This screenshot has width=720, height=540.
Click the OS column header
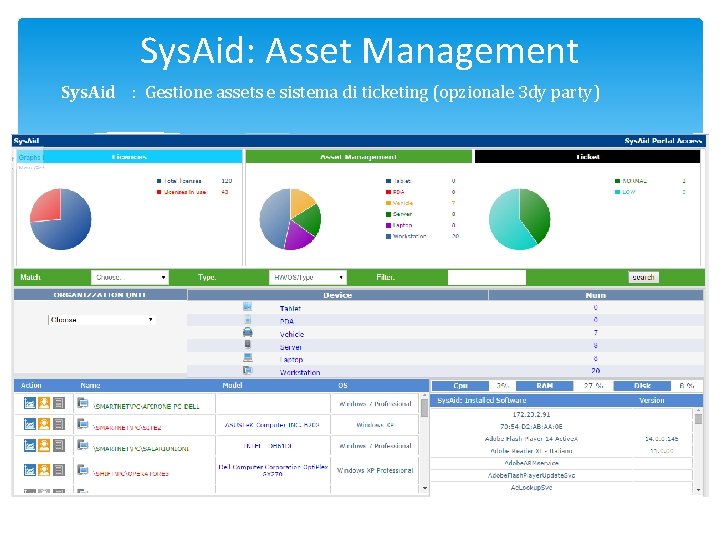[x=343, y=386]
